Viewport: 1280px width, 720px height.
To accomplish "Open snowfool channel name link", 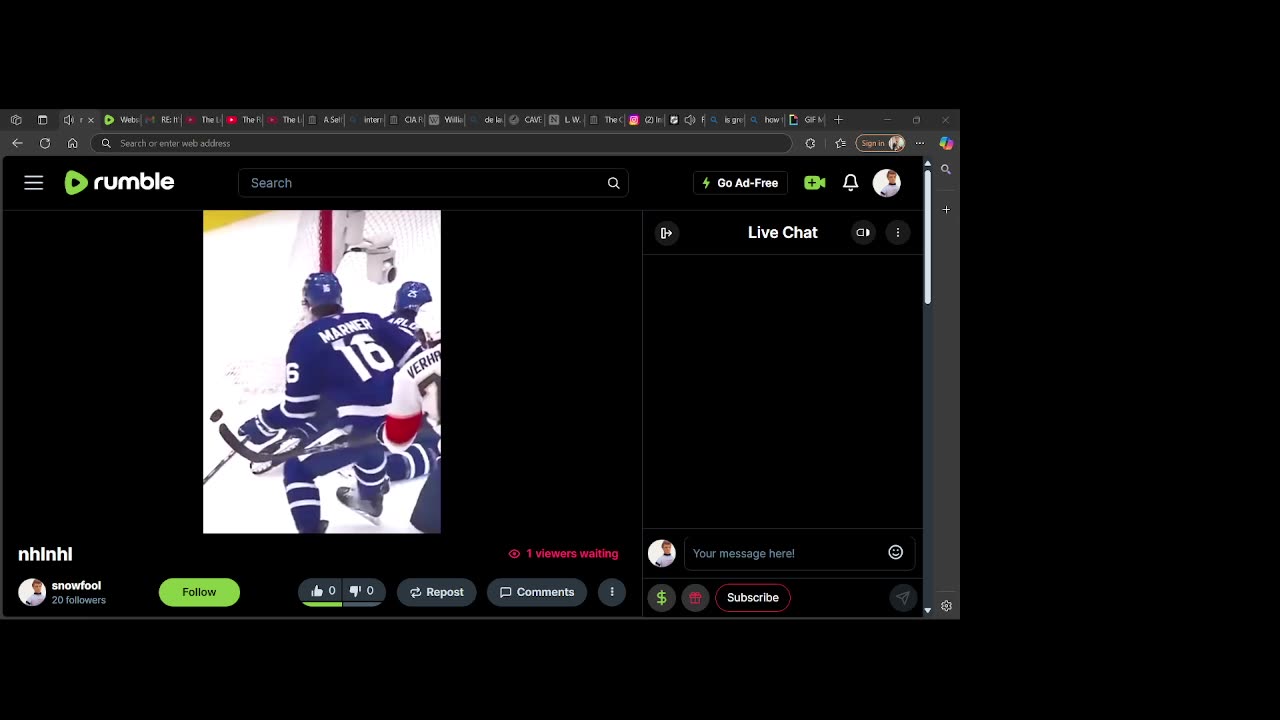I will 76,586.
